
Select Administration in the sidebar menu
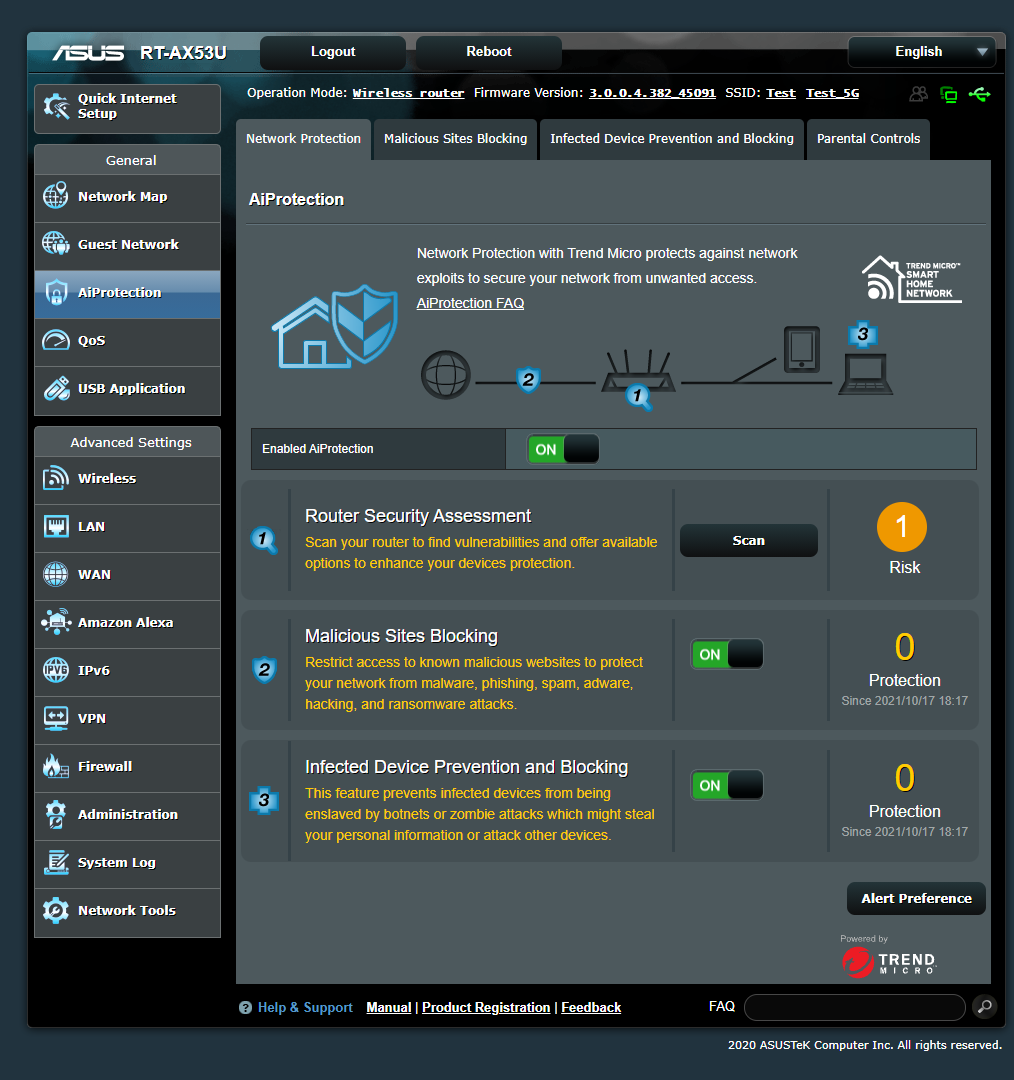coord(127,815)
